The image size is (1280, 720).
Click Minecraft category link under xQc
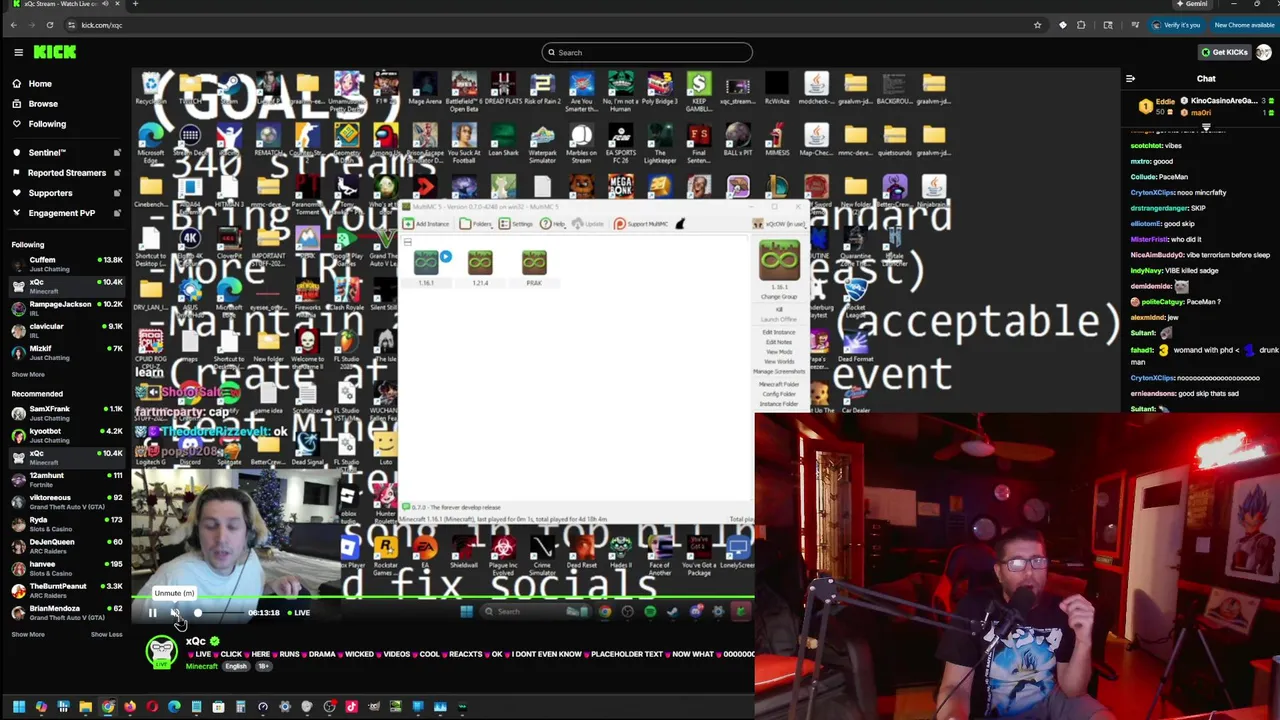(x=201, y=666)
